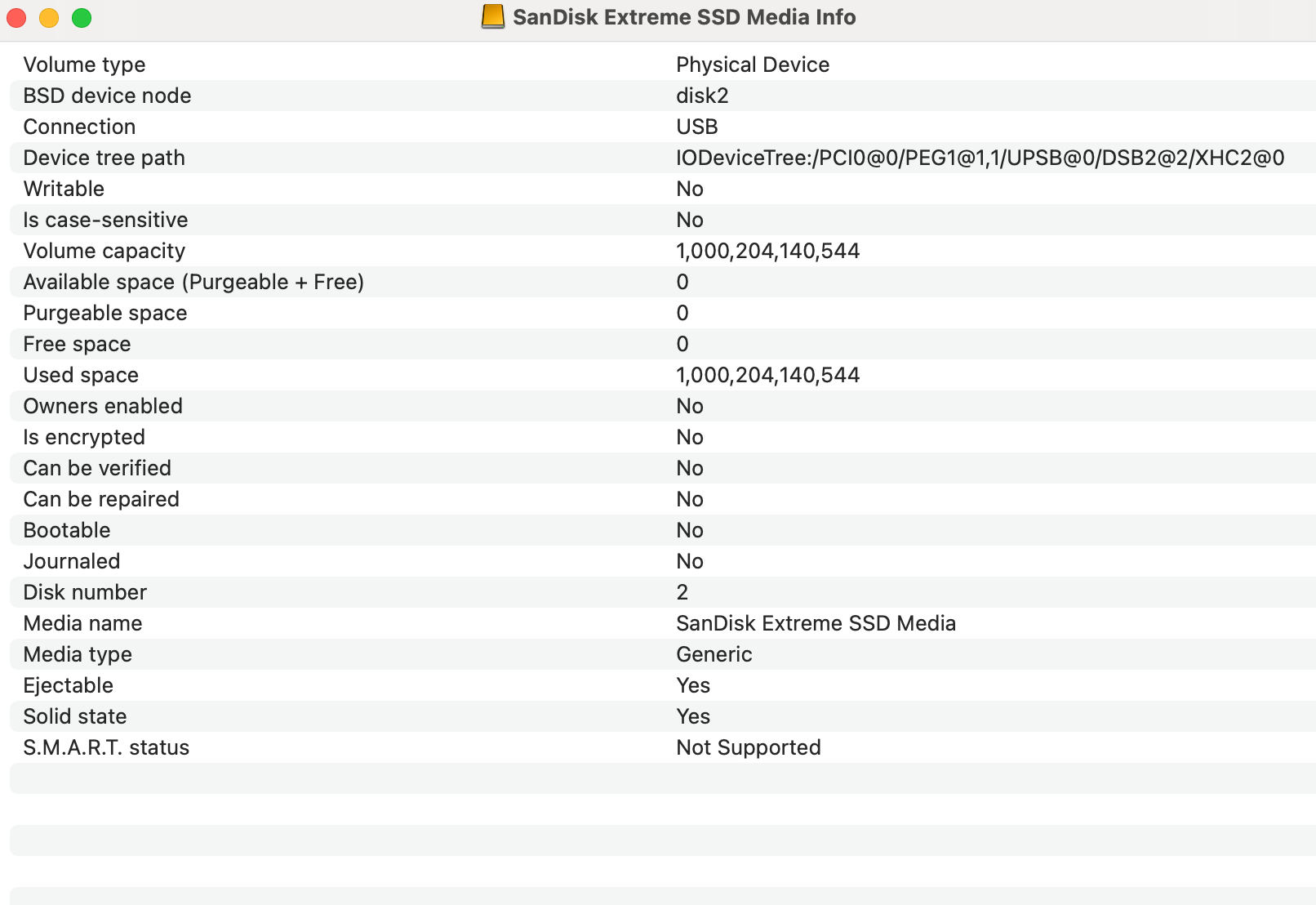Screen dimensions: 1316x905
Task: Close the Media Info window
Action: click(x=16, y=18)
